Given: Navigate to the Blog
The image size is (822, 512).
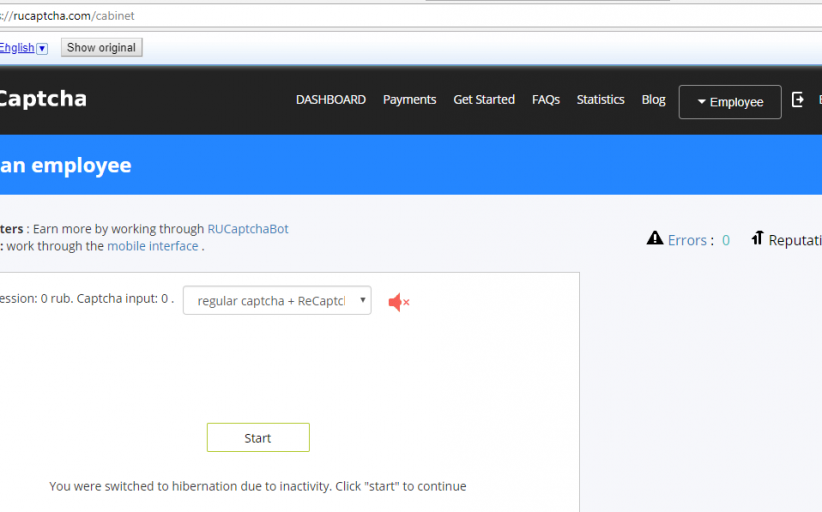Looking at the screenshot, I should 653,100.
